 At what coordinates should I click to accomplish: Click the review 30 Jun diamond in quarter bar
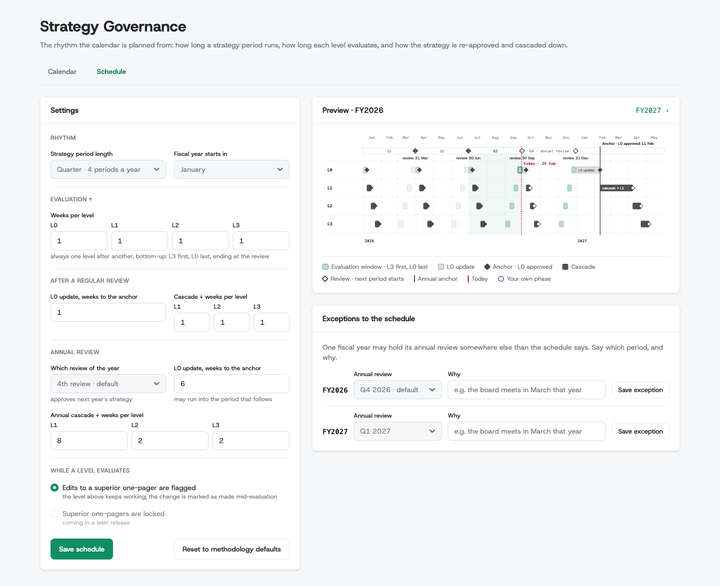coord(468,151)
